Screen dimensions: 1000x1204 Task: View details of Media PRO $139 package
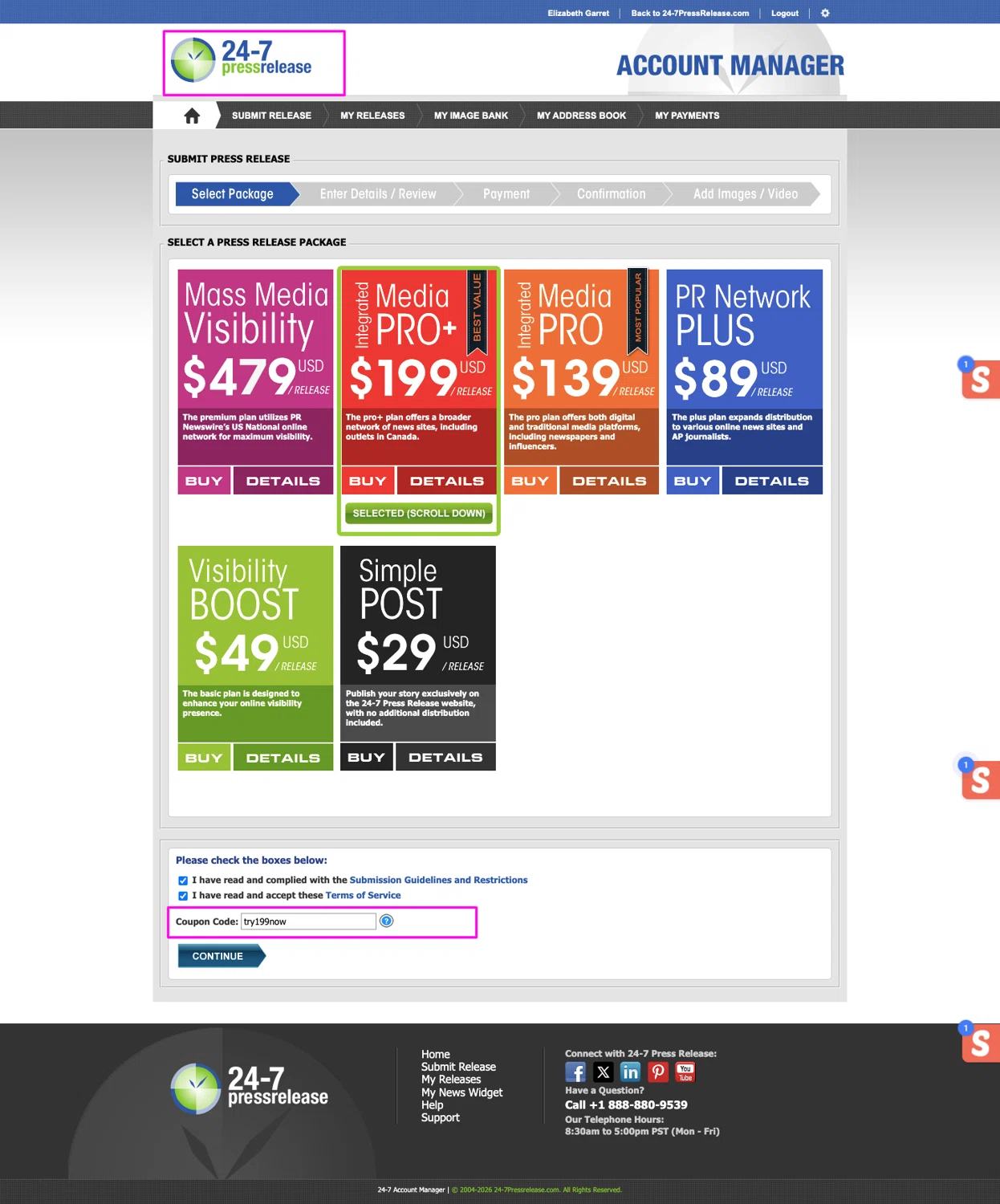click(609, 481)
